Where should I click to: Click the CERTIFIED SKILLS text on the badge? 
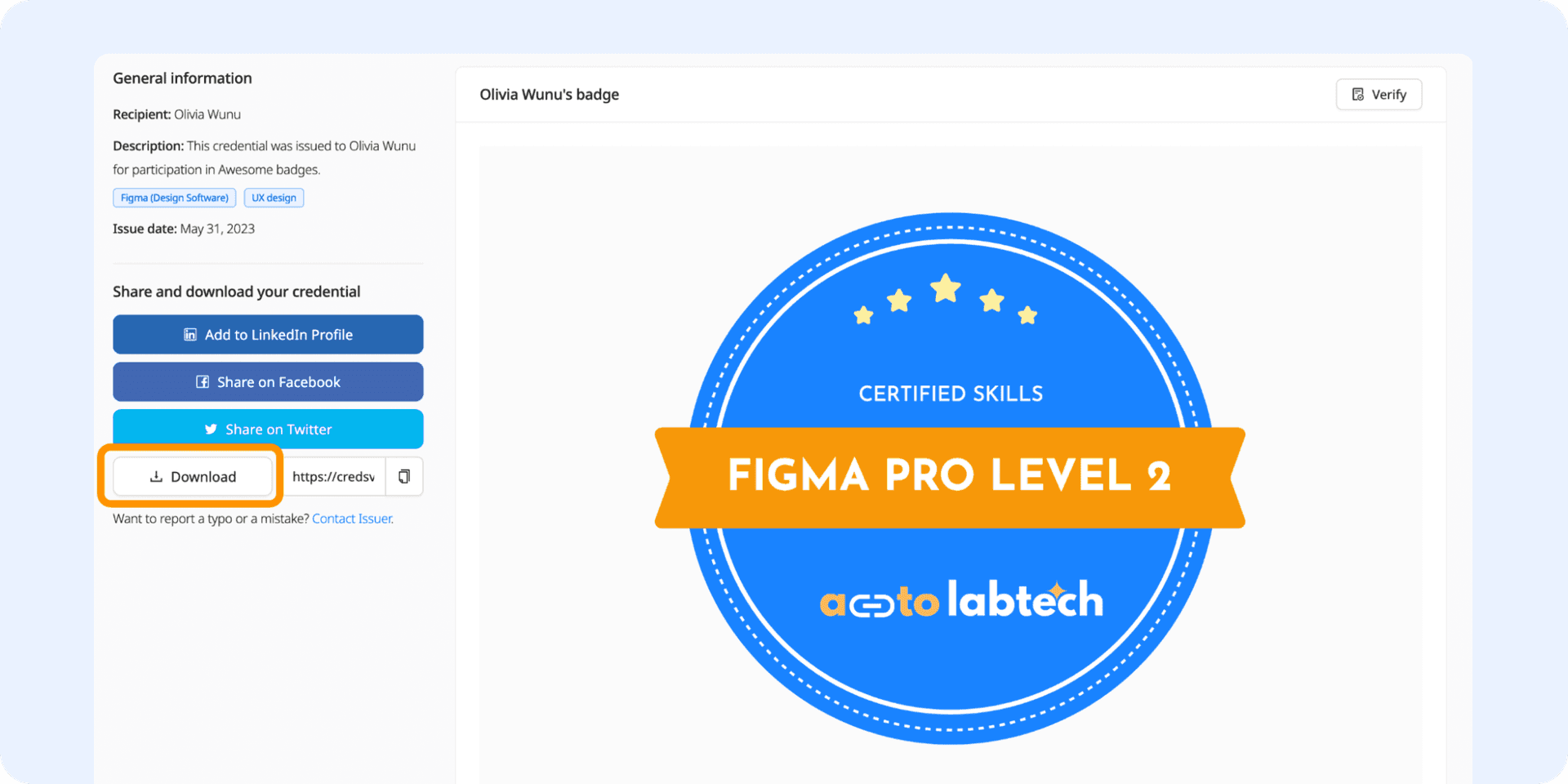click(951, 394)
